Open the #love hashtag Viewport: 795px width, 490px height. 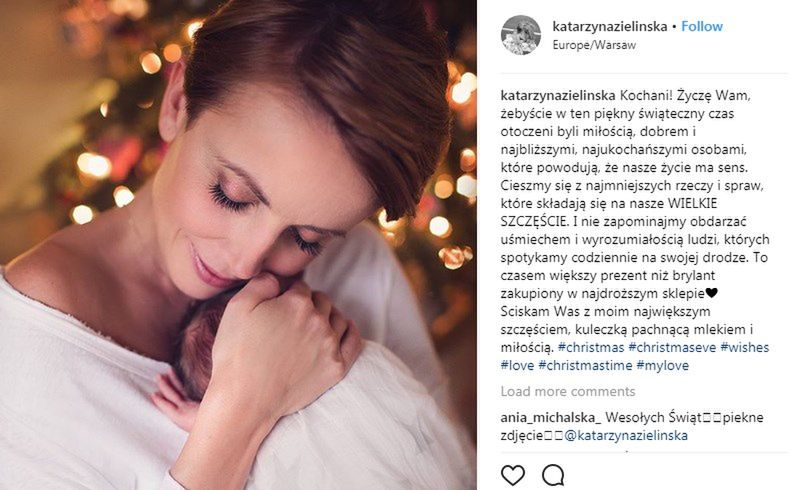517,365
